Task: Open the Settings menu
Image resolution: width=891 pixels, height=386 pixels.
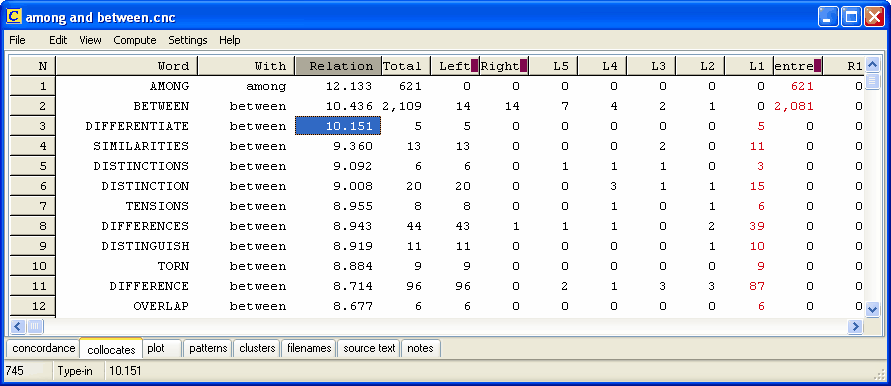Action: pos(188,40)
